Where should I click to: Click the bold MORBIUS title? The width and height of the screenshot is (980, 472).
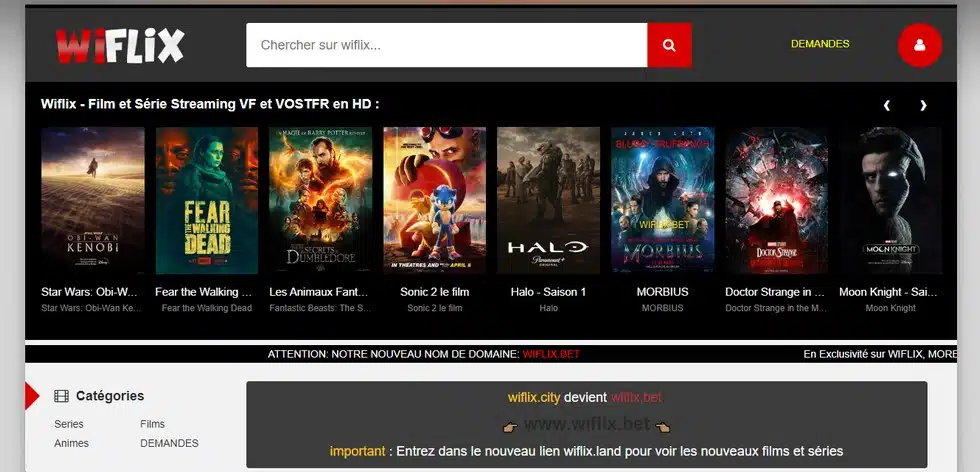(662, 292)
